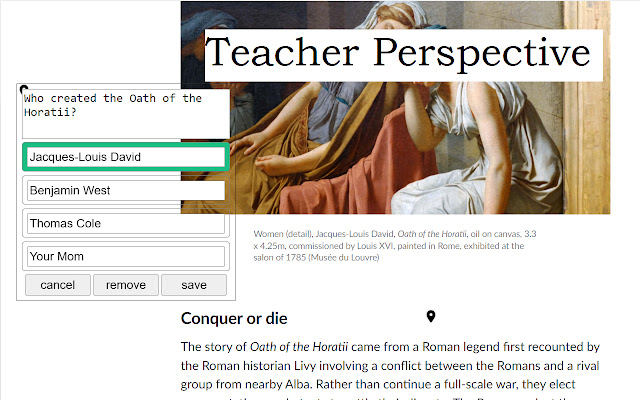Select the Benjamin West answer field
Screen dimensions: 640x400
click(x=125, y=190)
